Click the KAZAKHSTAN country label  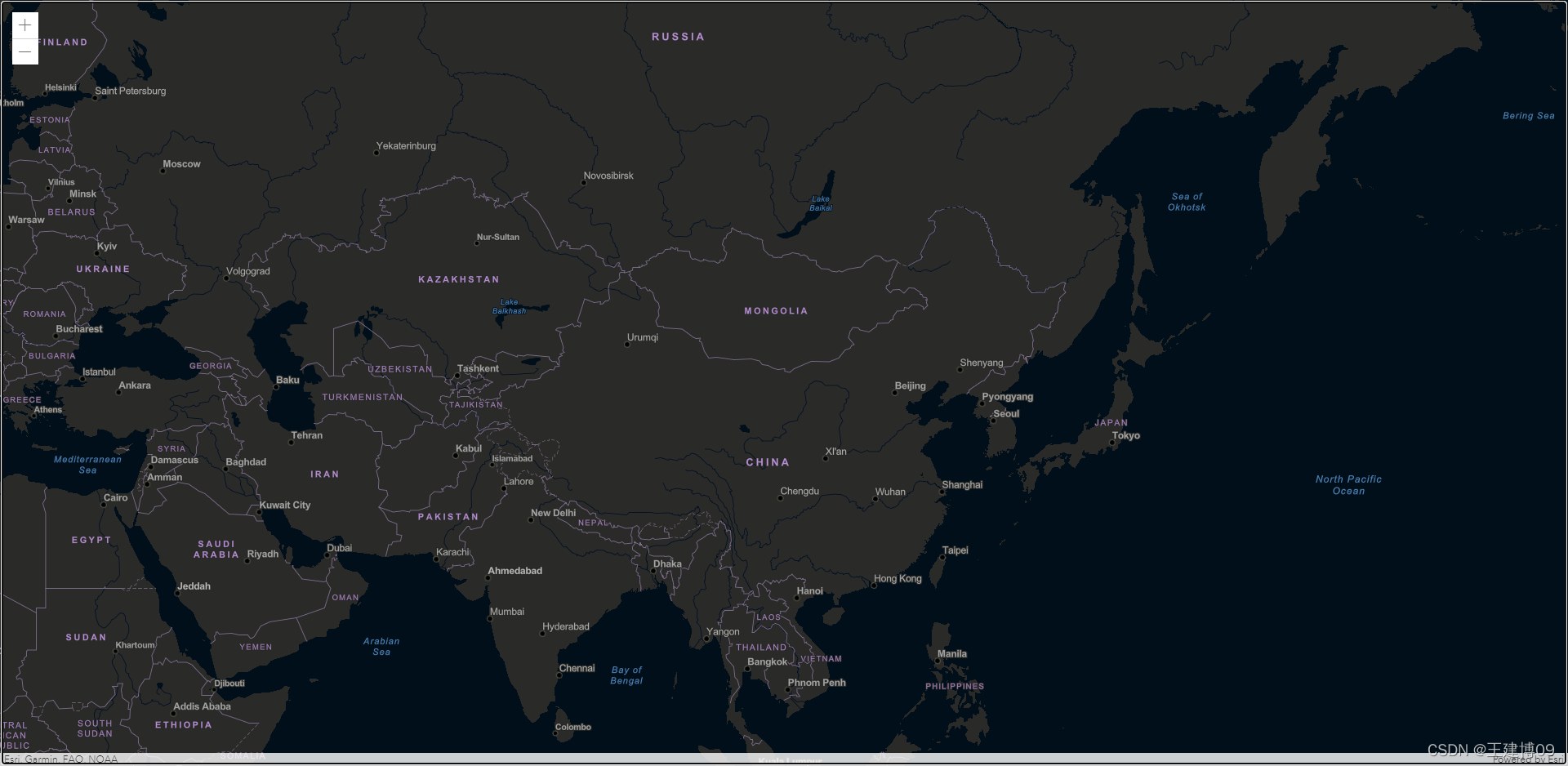(459, 279)
